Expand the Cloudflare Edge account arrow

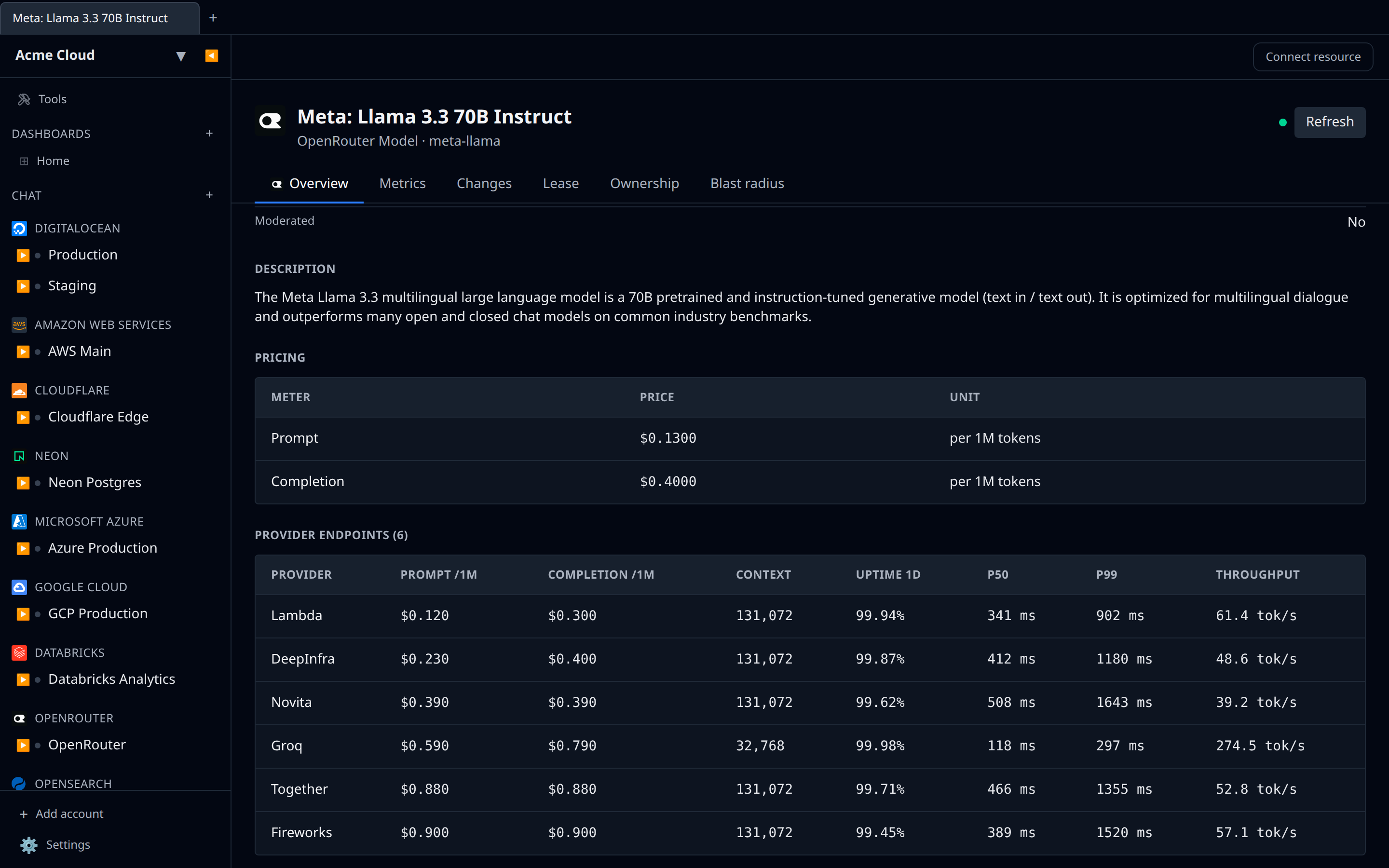click(23, 417)
